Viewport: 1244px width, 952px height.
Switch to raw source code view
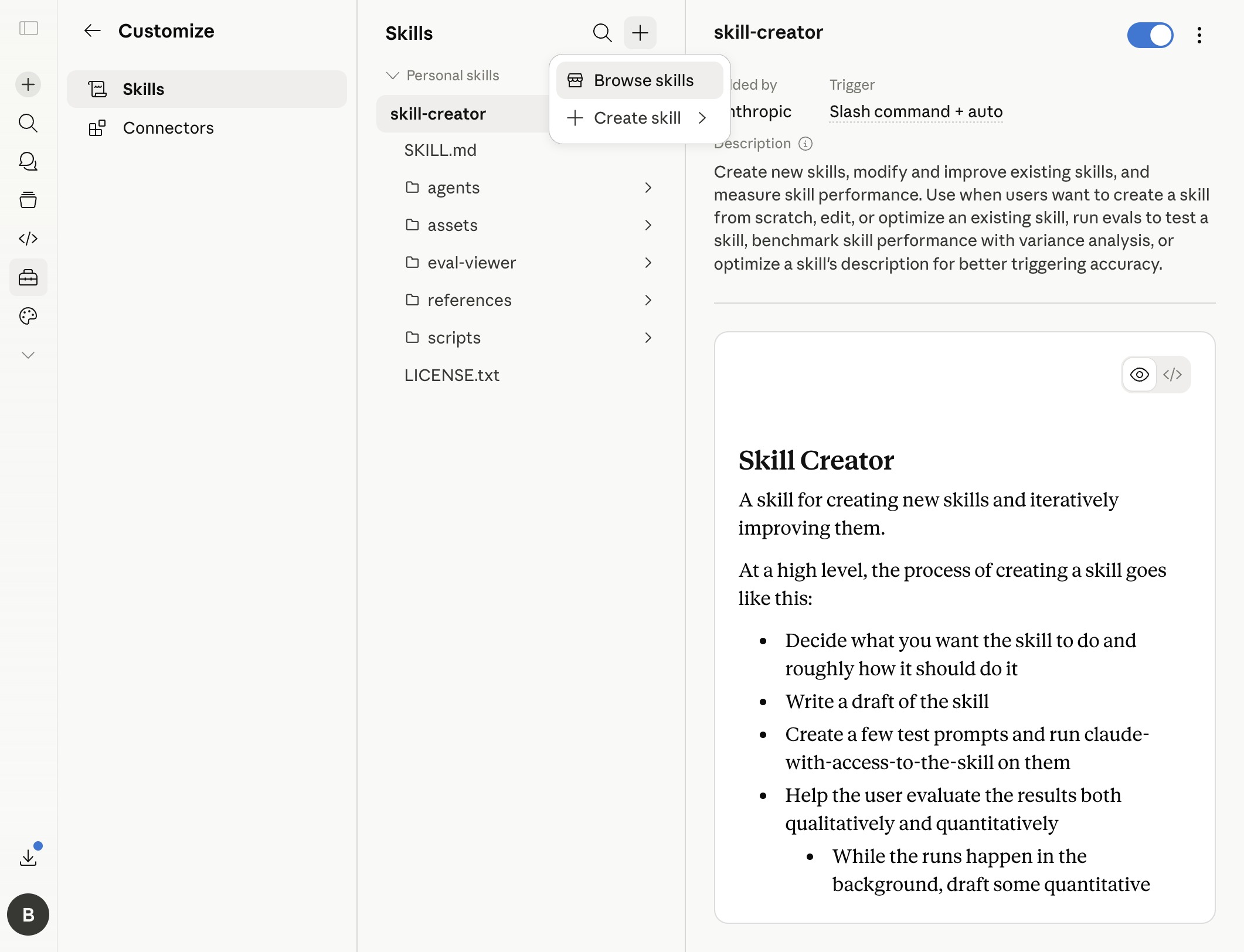1172,375
